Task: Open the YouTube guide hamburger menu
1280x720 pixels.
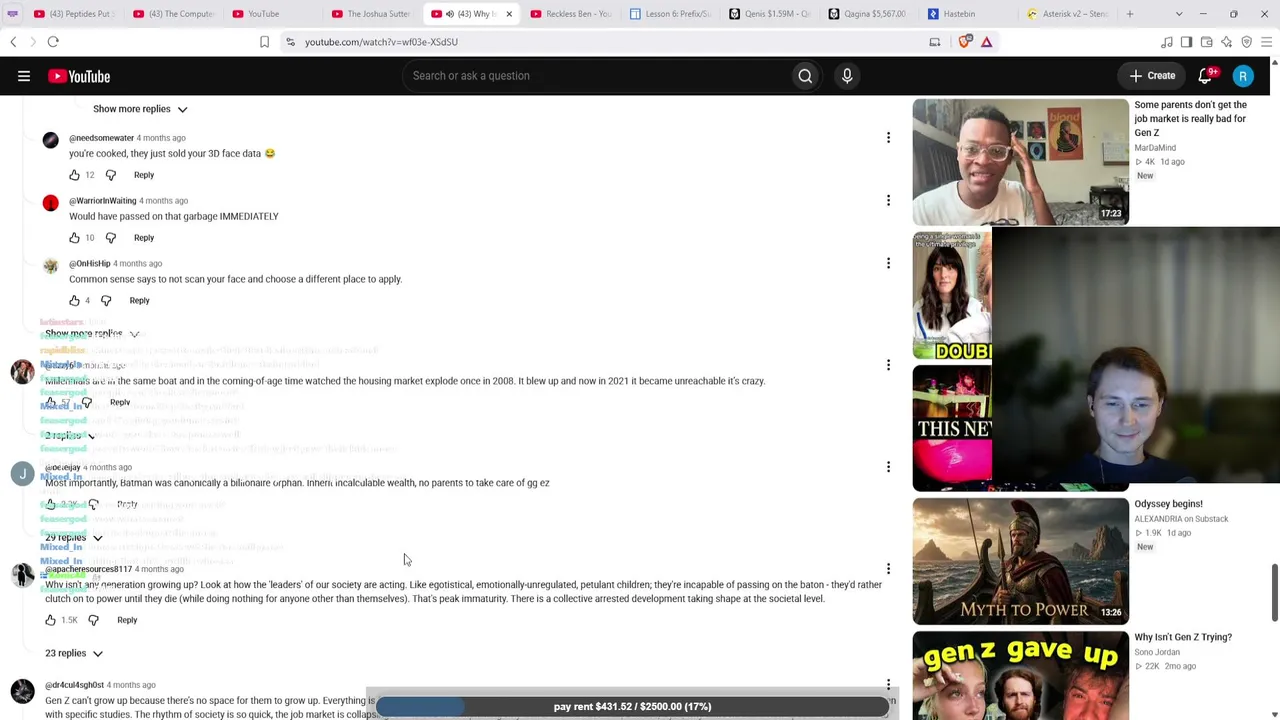Action: pyautogui.click(x=24, y=76)
